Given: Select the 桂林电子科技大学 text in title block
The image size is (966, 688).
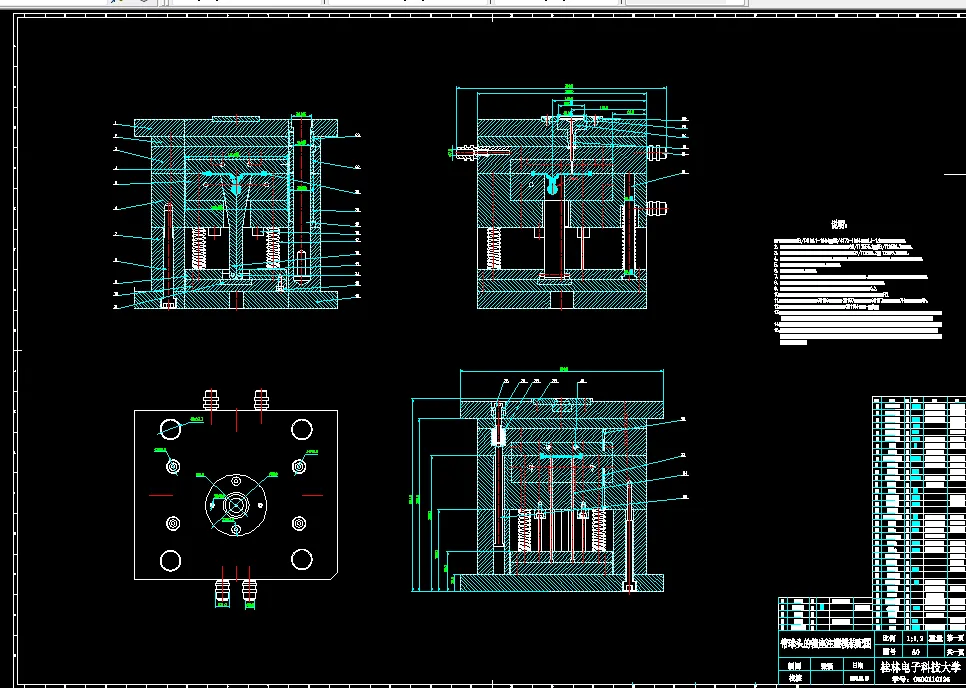Looking at the screenshot, I should click(920, 667).
